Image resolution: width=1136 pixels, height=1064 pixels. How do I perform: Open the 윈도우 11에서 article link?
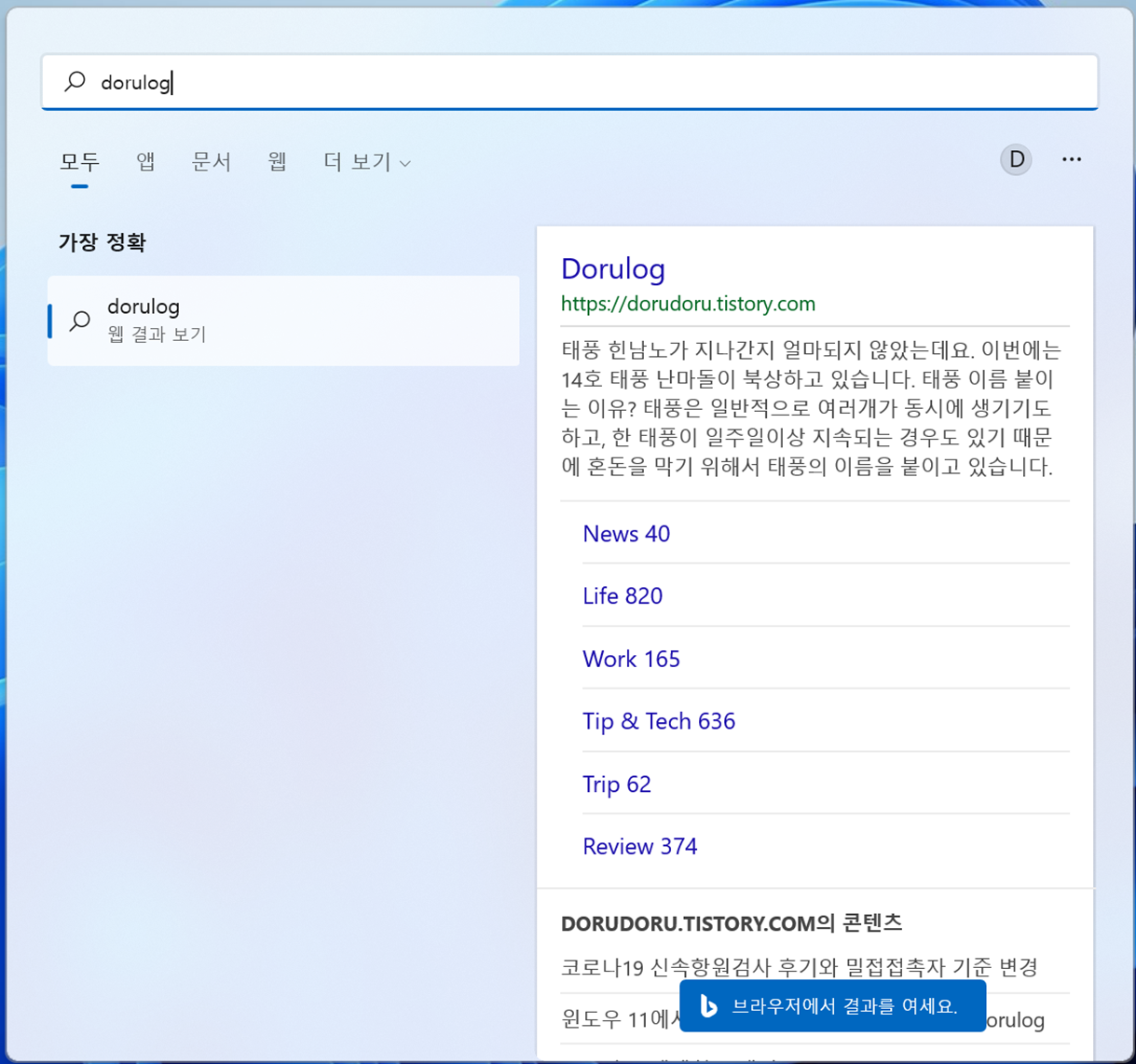tap(620, 1019)
